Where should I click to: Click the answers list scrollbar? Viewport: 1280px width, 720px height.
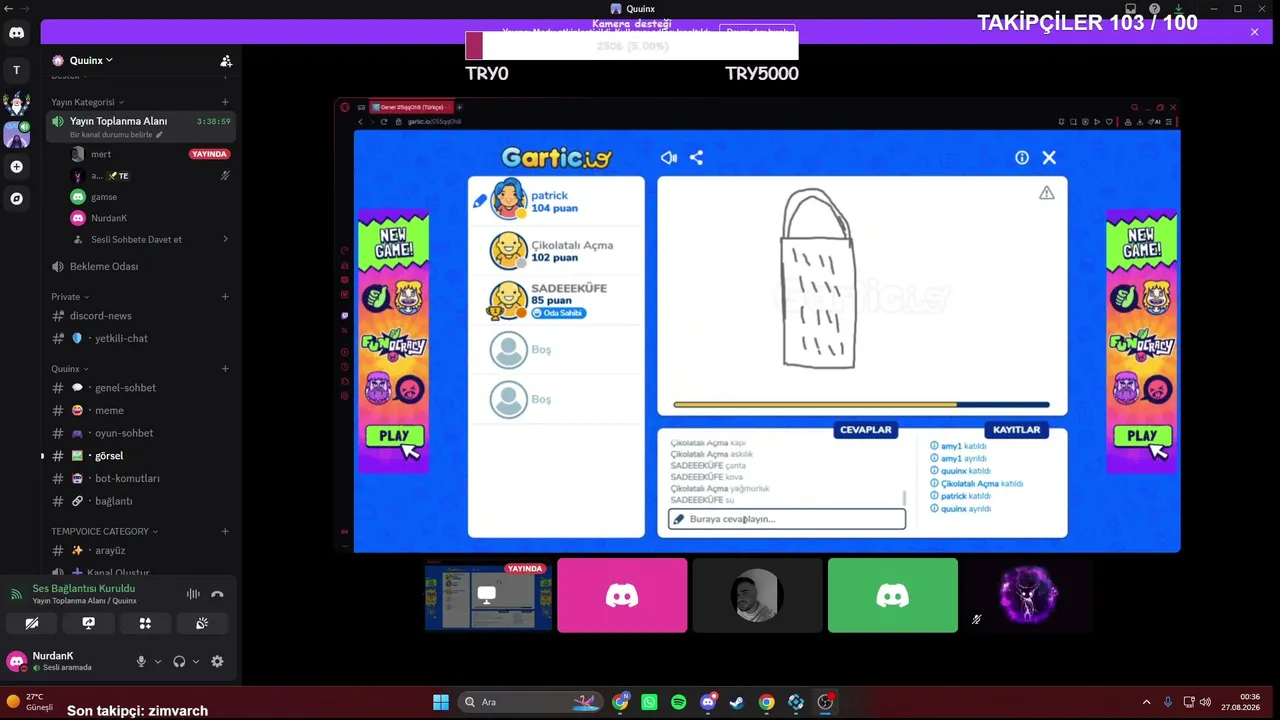pyautogui.click(x=904, y=498)
